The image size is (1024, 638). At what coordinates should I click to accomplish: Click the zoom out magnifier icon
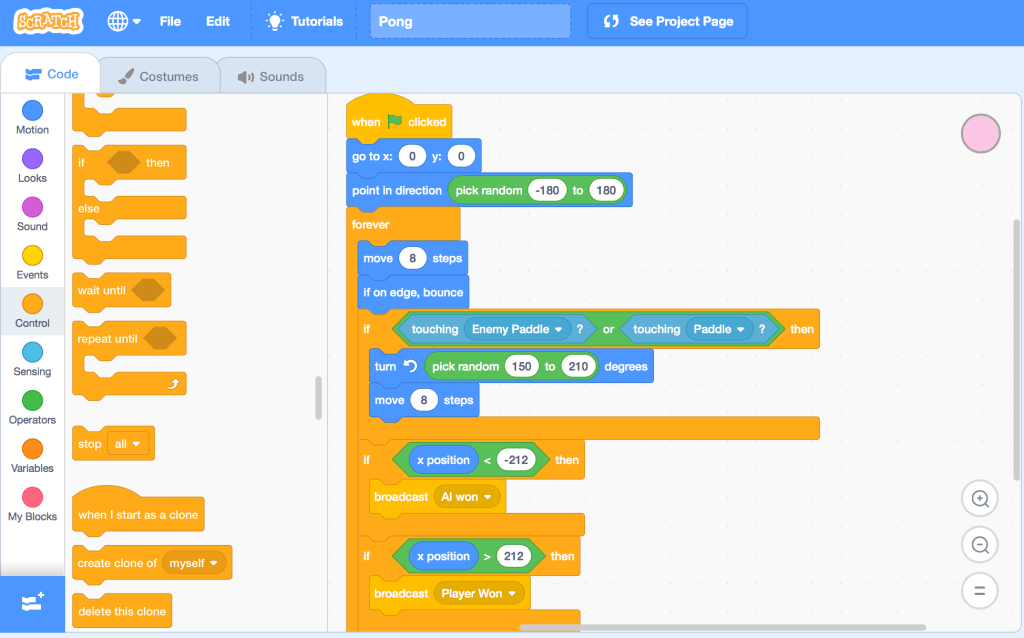click(x=979, y=545)
